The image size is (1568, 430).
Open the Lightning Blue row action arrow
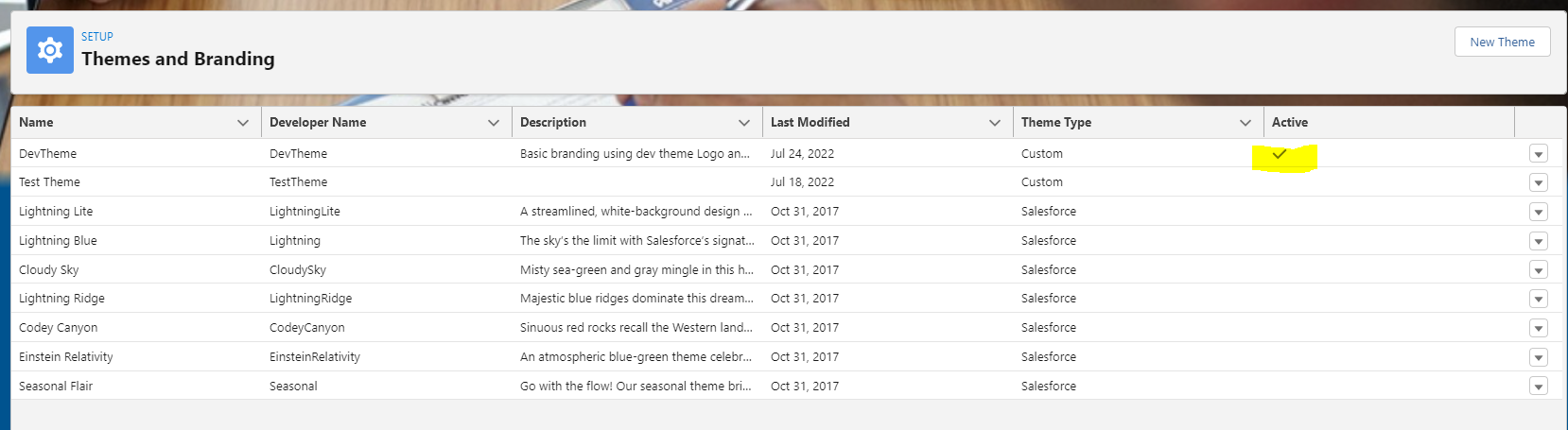point(1538,241)
